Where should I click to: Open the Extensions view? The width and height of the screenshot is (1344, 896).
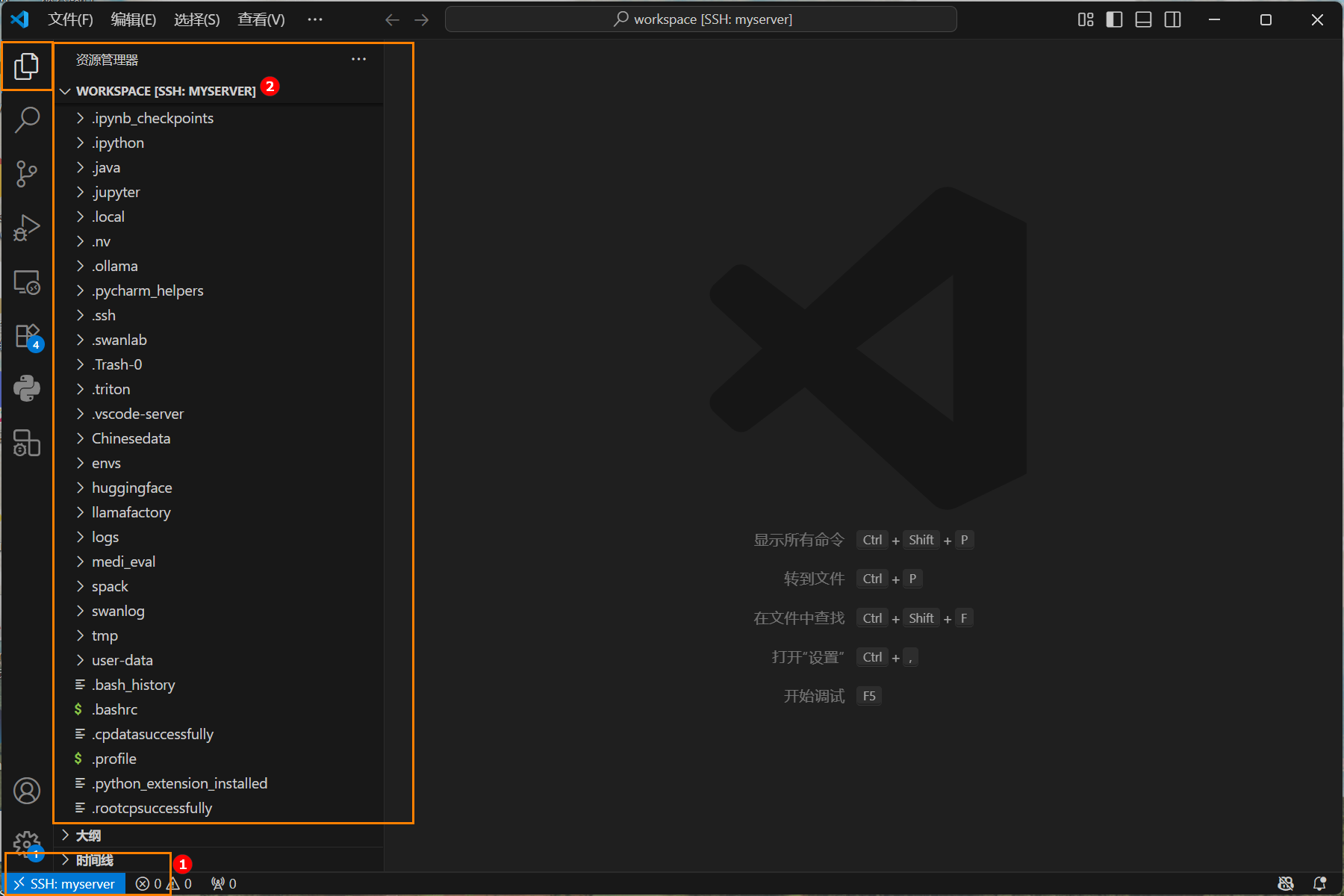tap(27, 336)
